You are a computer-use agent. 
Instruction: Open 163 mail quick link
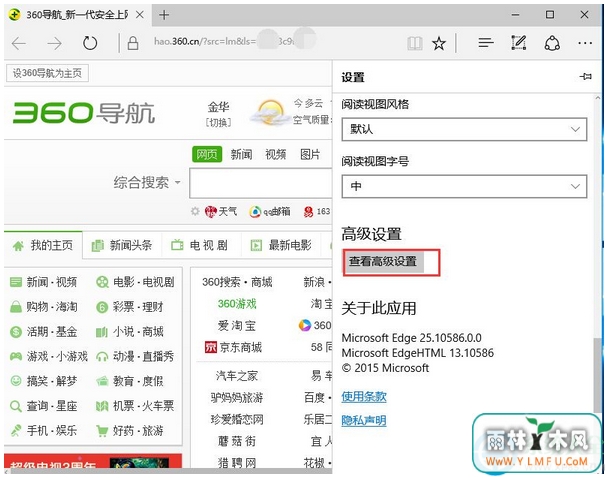pos(317,211)
